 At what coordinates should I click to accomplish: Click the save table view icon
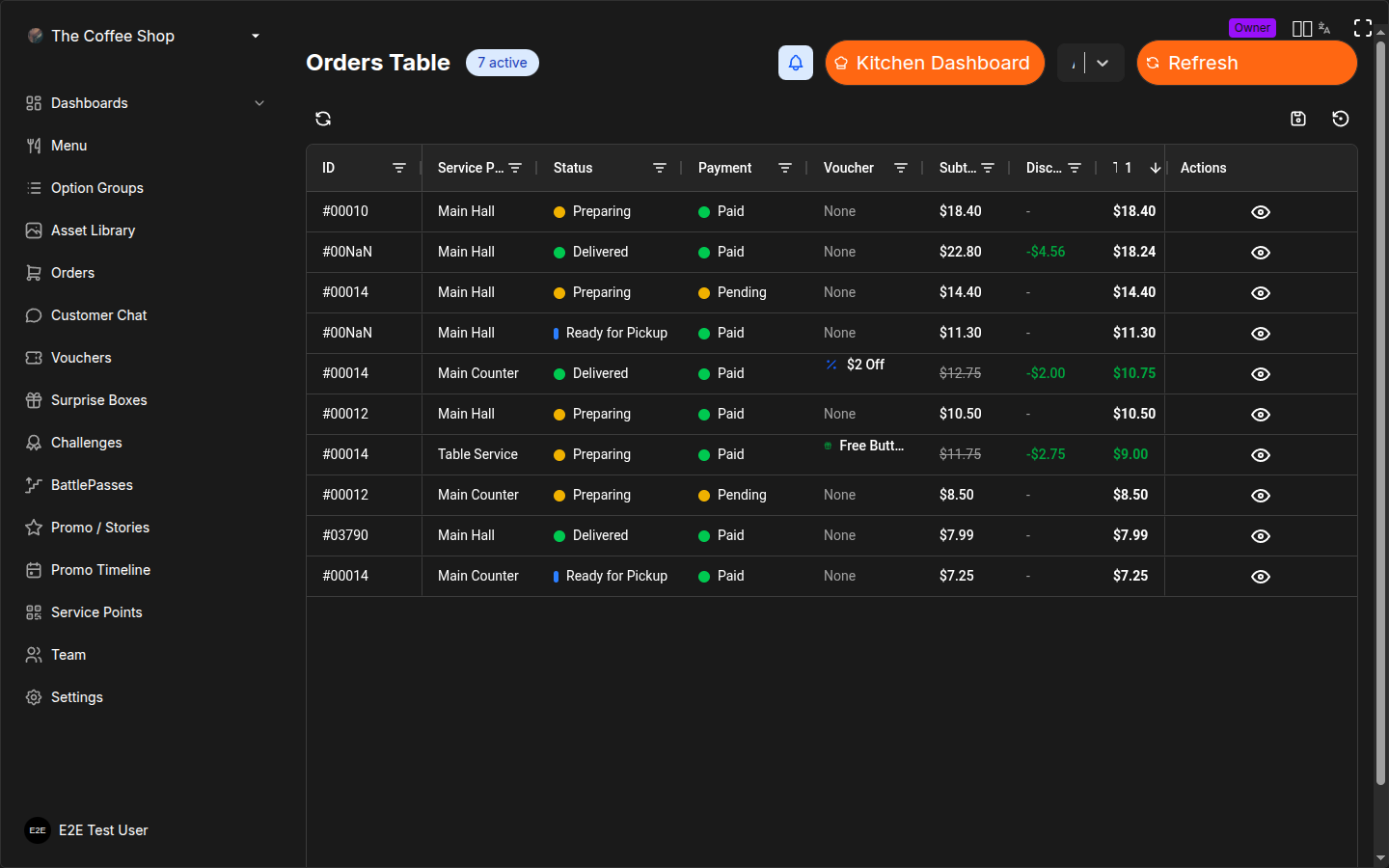1298,118
